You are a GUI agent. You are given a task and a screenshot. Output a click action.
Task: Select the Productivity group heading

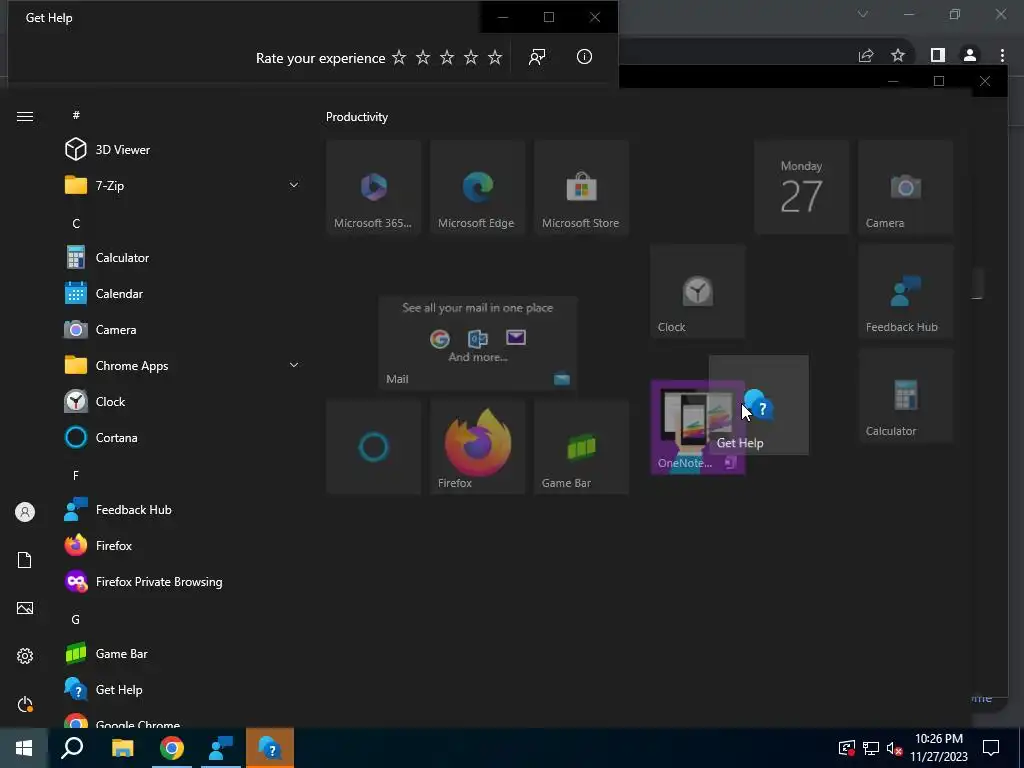click(357, 117)
